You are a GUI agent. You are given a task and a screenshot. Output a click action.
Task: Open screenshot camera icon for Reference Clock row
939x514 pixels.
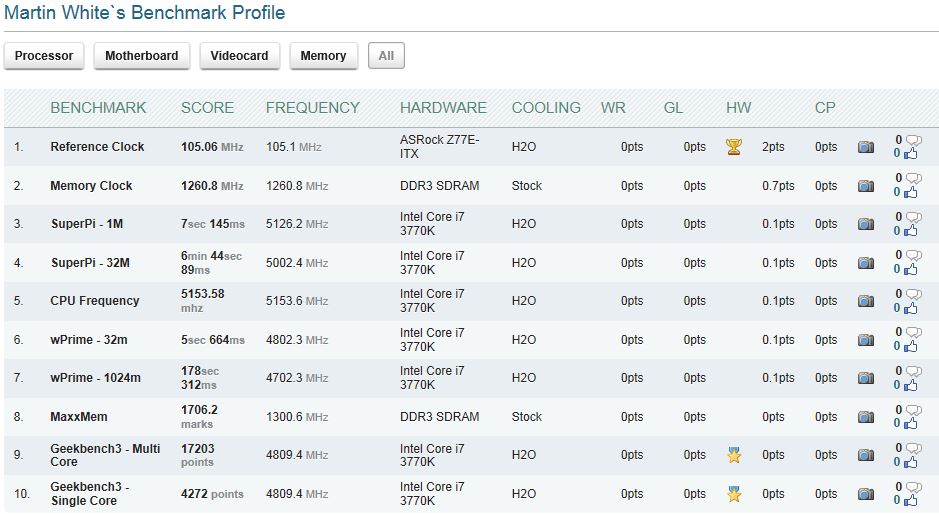pos(866,147)
